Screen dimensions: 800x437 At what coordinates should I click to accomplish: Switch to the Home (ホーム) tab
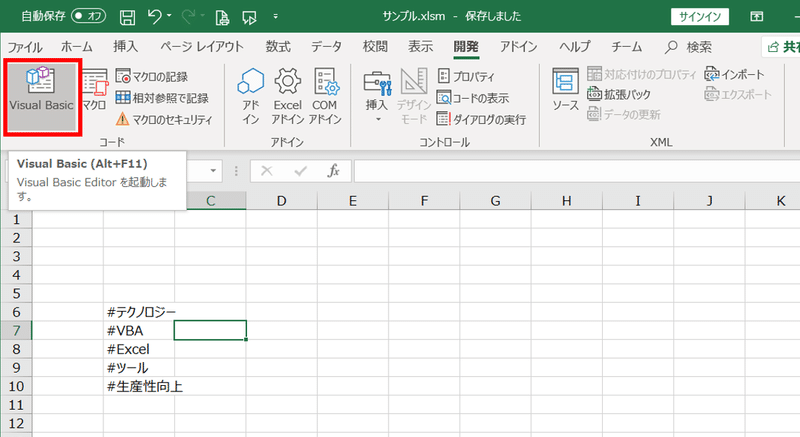point(77,47)
